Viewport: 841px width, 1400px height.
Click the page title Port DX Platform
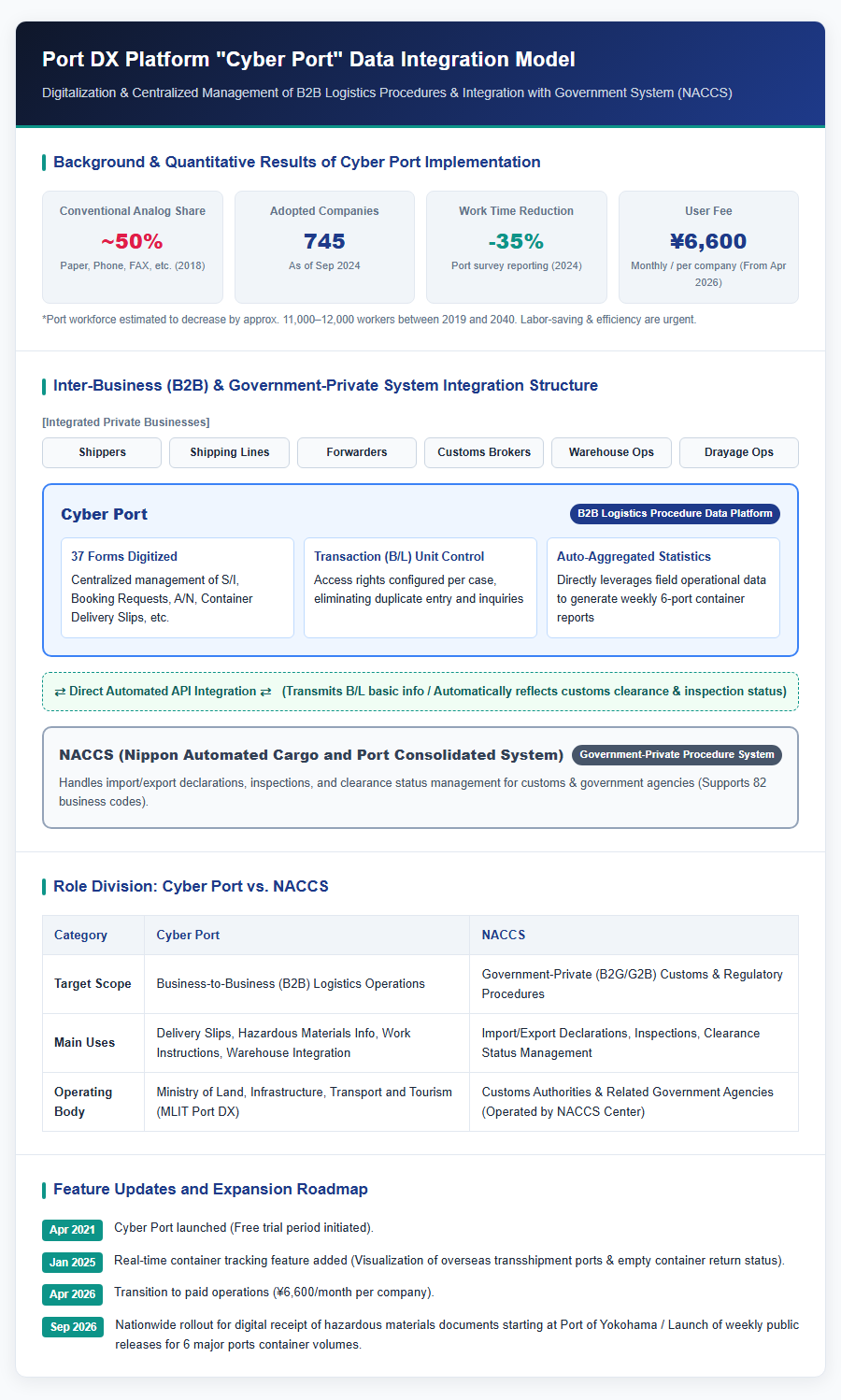pyautogui.click(x=308, y=60)
